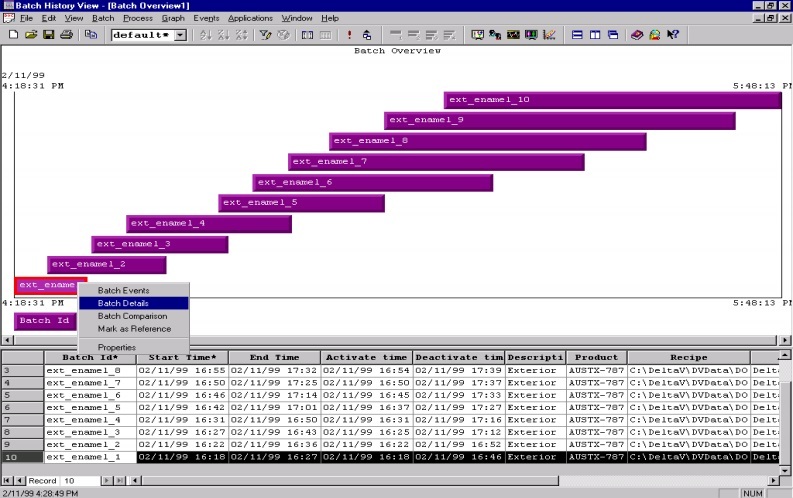Go to first record navigation button
This screenshot has height=498, width=793.
8,481
